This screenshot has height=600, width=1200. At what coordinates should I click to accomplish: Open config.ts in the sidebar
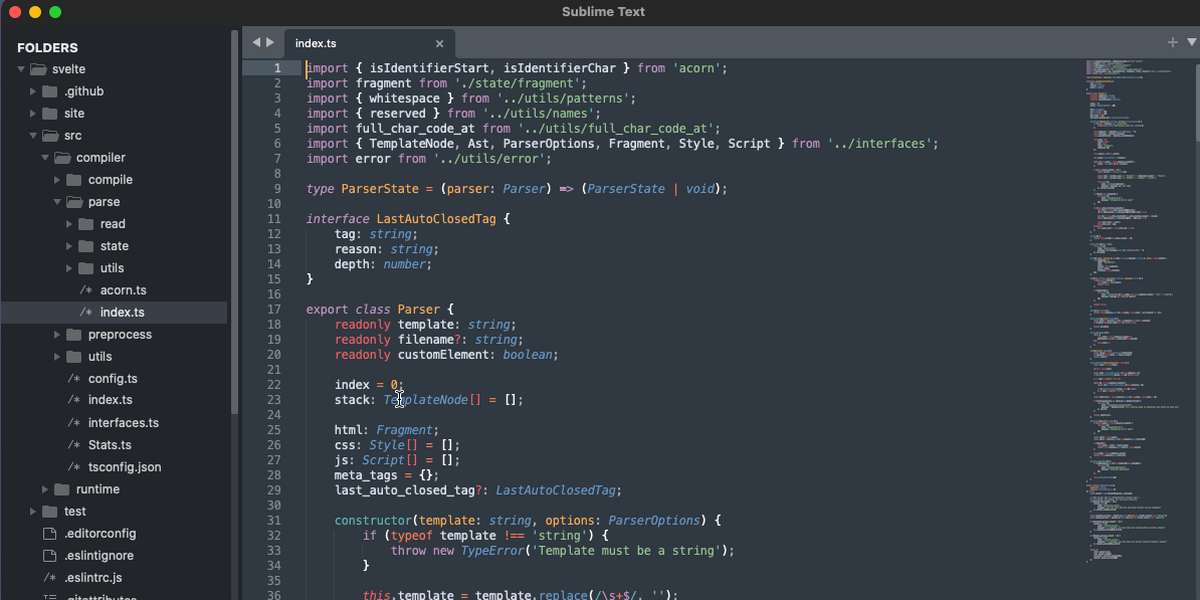(113, 379)
